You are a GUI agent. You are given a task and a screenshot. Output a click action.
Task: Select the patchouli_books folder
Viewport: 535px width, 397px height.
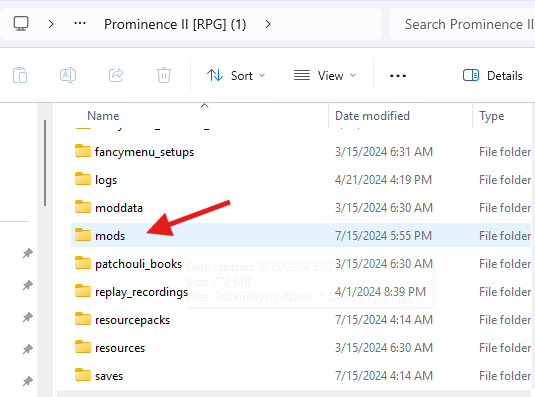(301, 263)
